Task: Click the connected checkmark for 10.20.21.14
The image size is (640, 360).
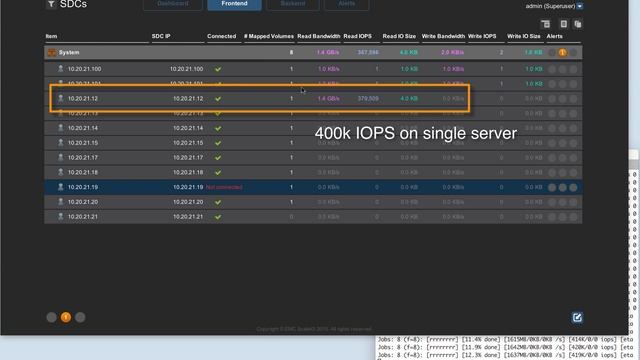Action: click(218, 128)
